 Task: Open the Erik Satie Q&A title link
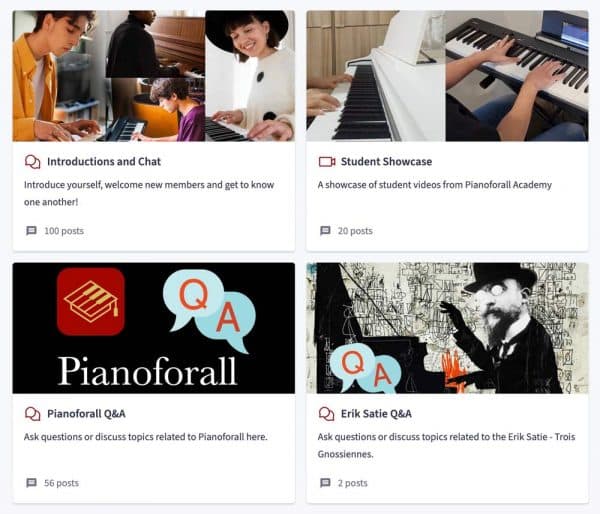[x=376, y=414]
